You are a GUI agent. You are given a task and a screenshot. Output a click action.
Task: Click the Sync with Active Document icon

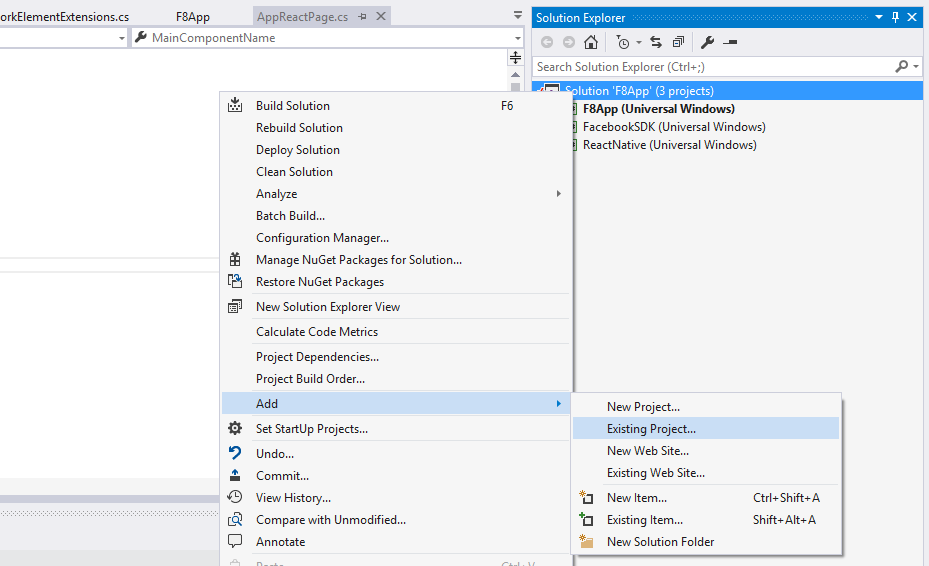[x=656, y=42]
